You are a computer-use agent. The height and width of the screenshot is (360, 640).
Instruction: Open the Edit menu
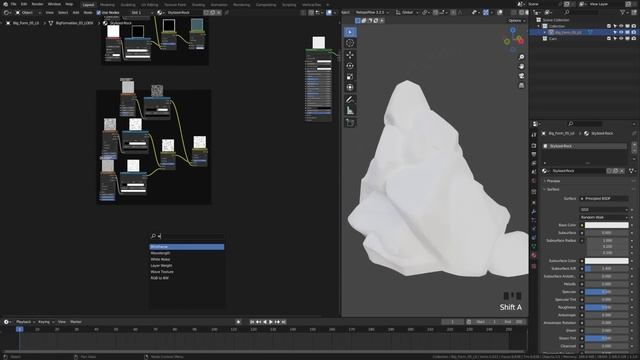pyautogui.click(x=24, y=4)
